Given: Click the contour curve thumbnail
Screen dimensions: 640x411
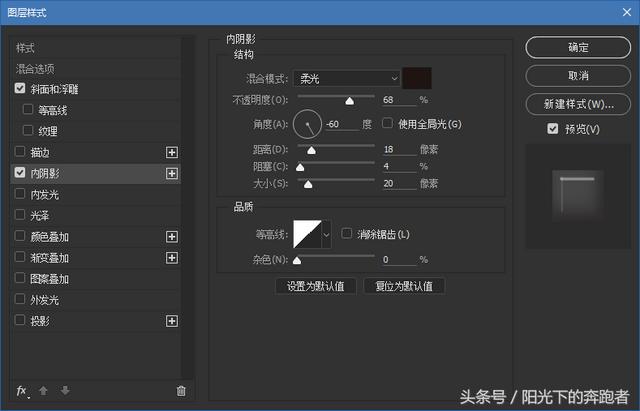Looking at the screenshot, I should tap(307, 234).
